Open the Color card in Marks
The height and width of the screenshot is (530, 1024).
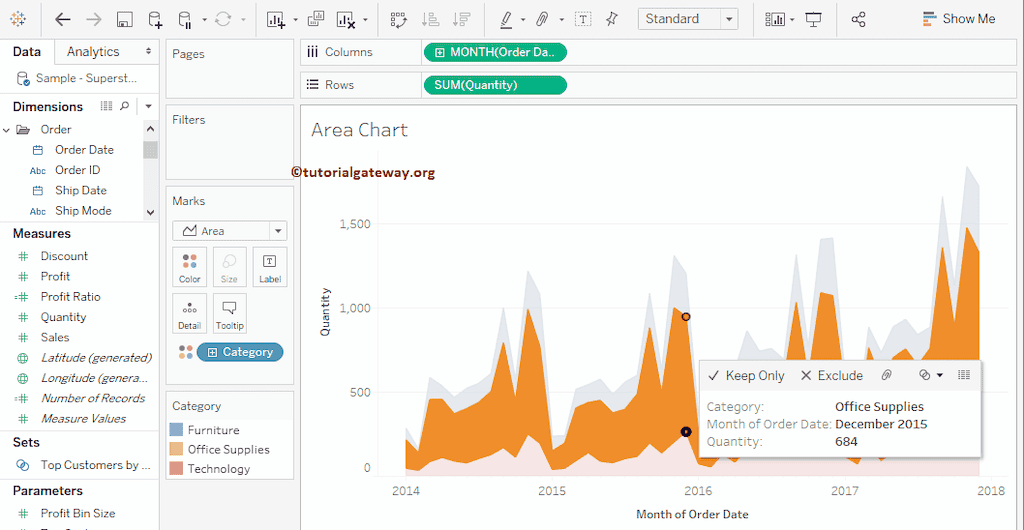point(190,267)
